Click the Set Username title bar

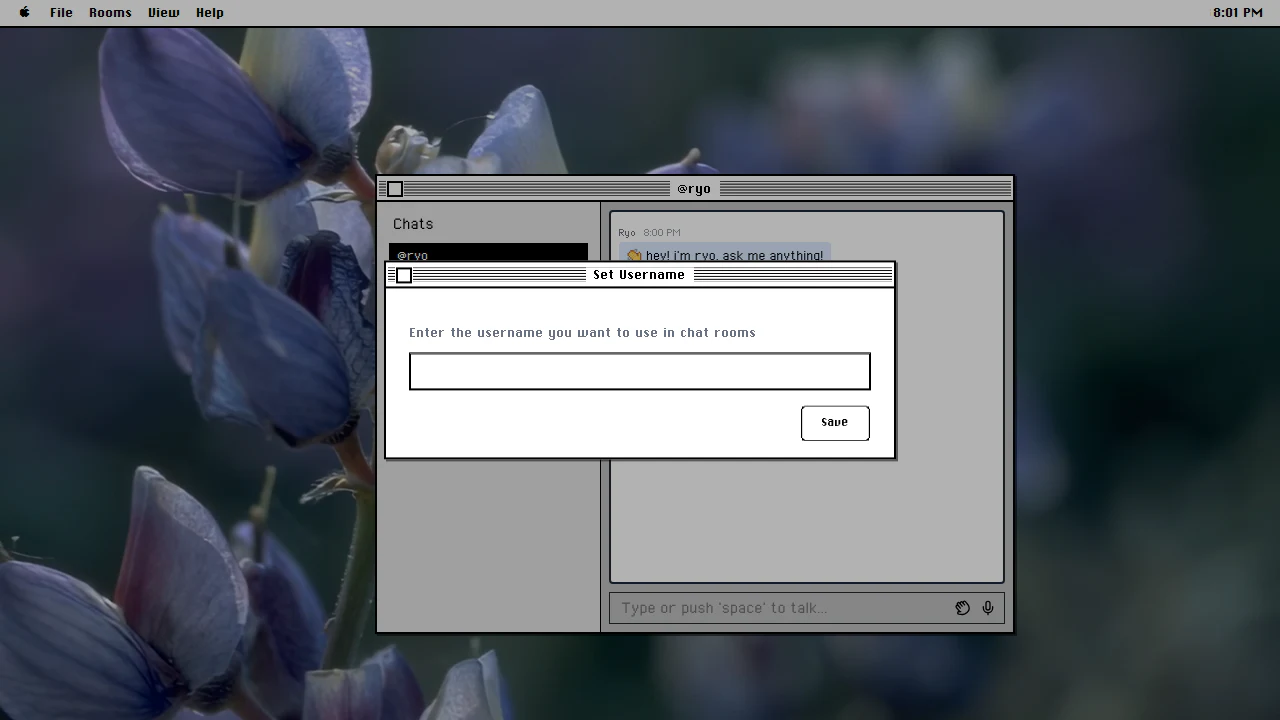640,275
